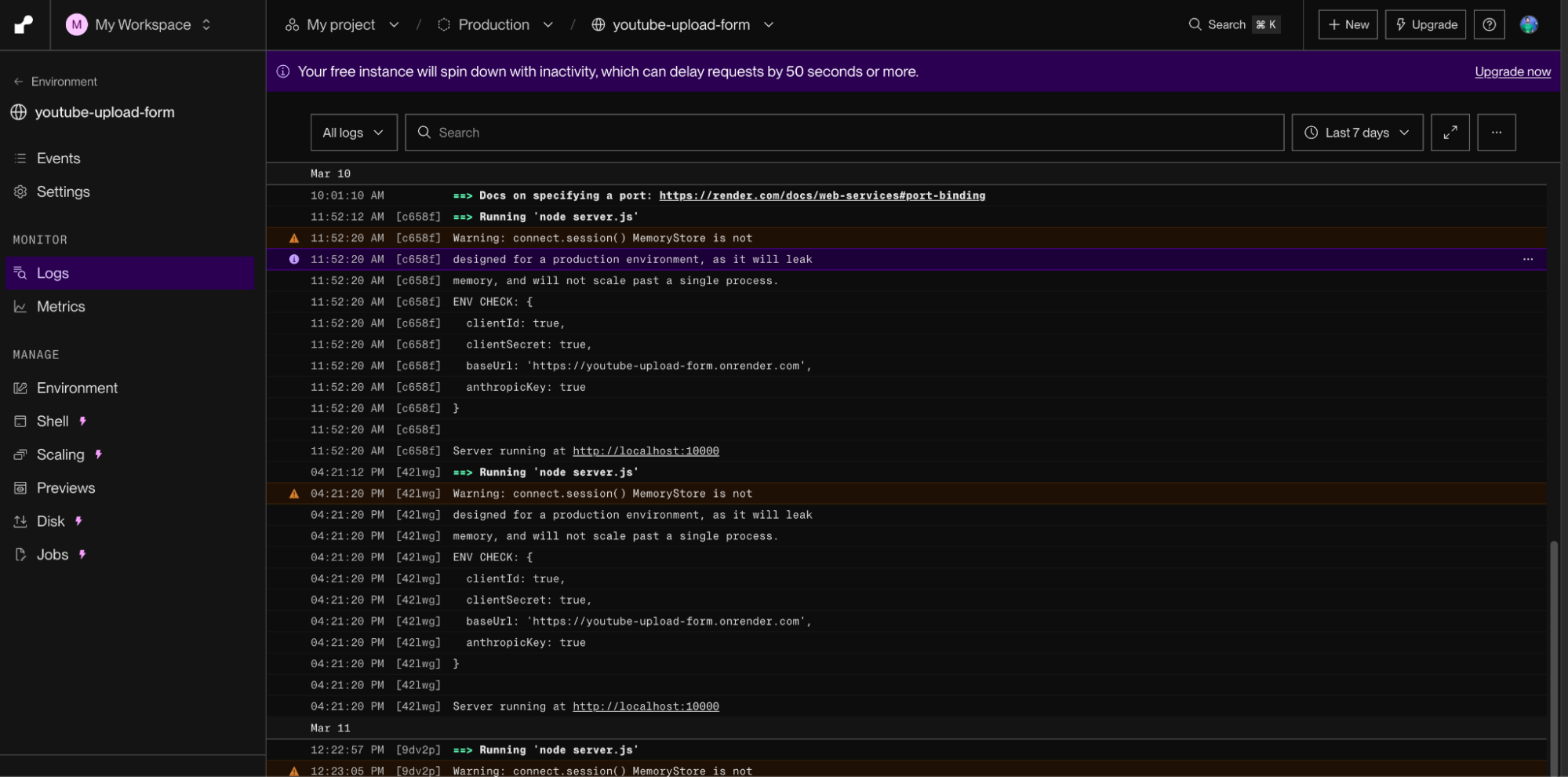The image size is (1568, 777).
Task: Open the All logs filter dropdown
Action: (x=352, y=132)
